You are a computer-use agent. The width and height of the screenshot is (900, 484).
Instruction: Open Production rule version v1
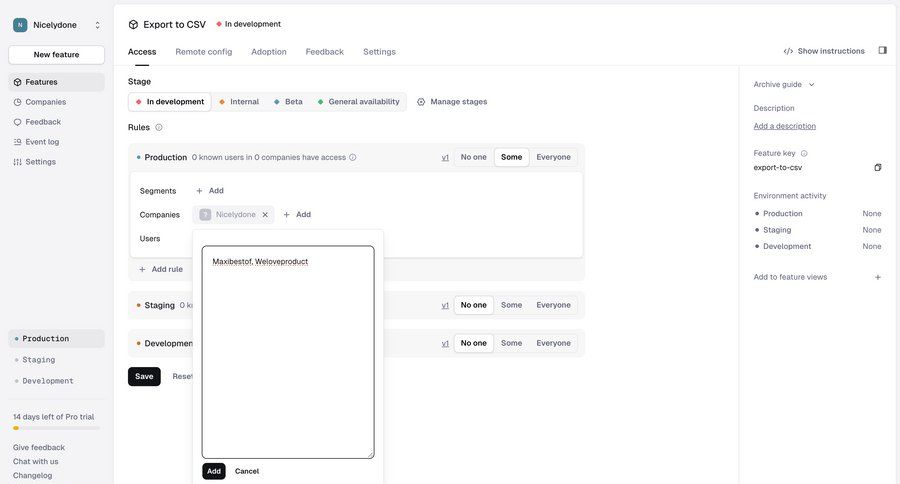(x=445, y=157)
